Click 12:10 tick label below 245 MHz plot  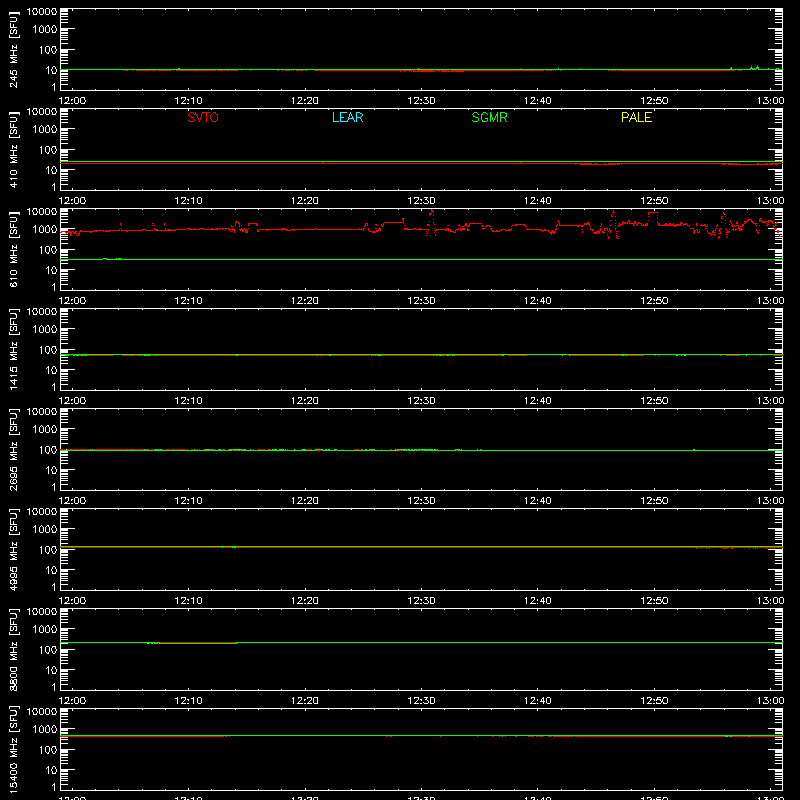(x=188, y=101)
